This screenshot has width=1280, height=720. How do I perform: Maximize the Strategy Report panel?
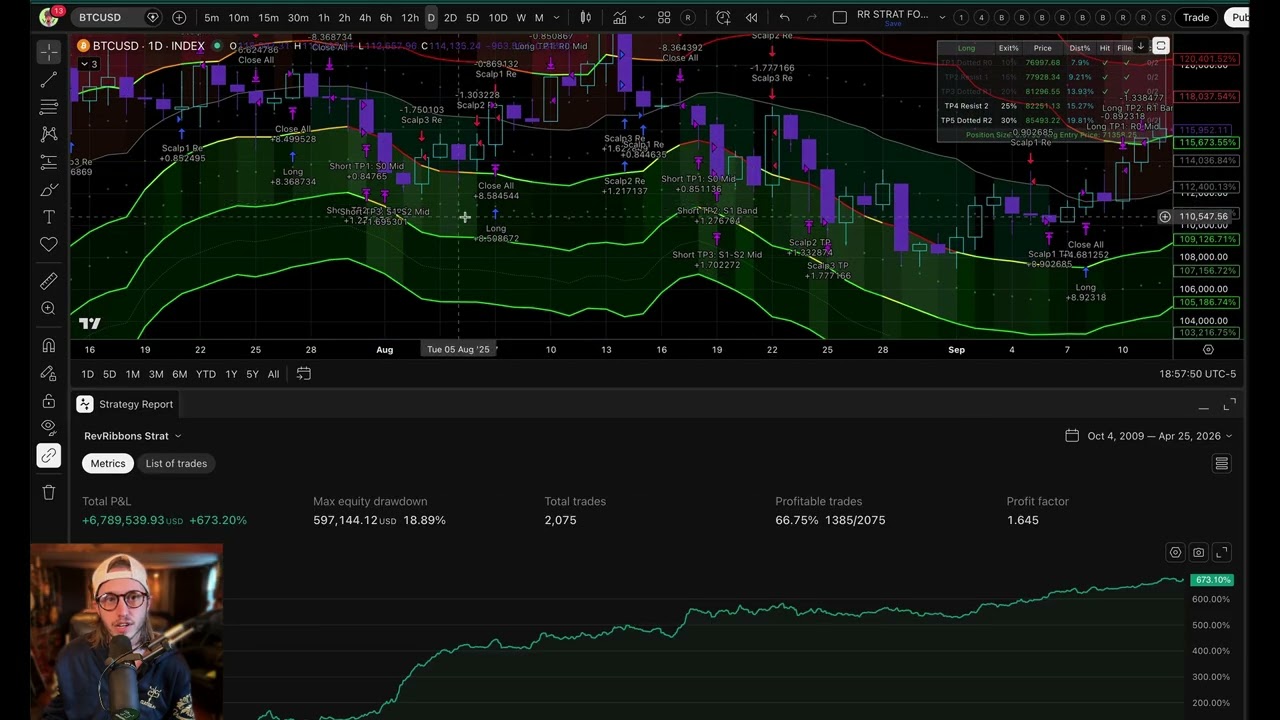1229,404
